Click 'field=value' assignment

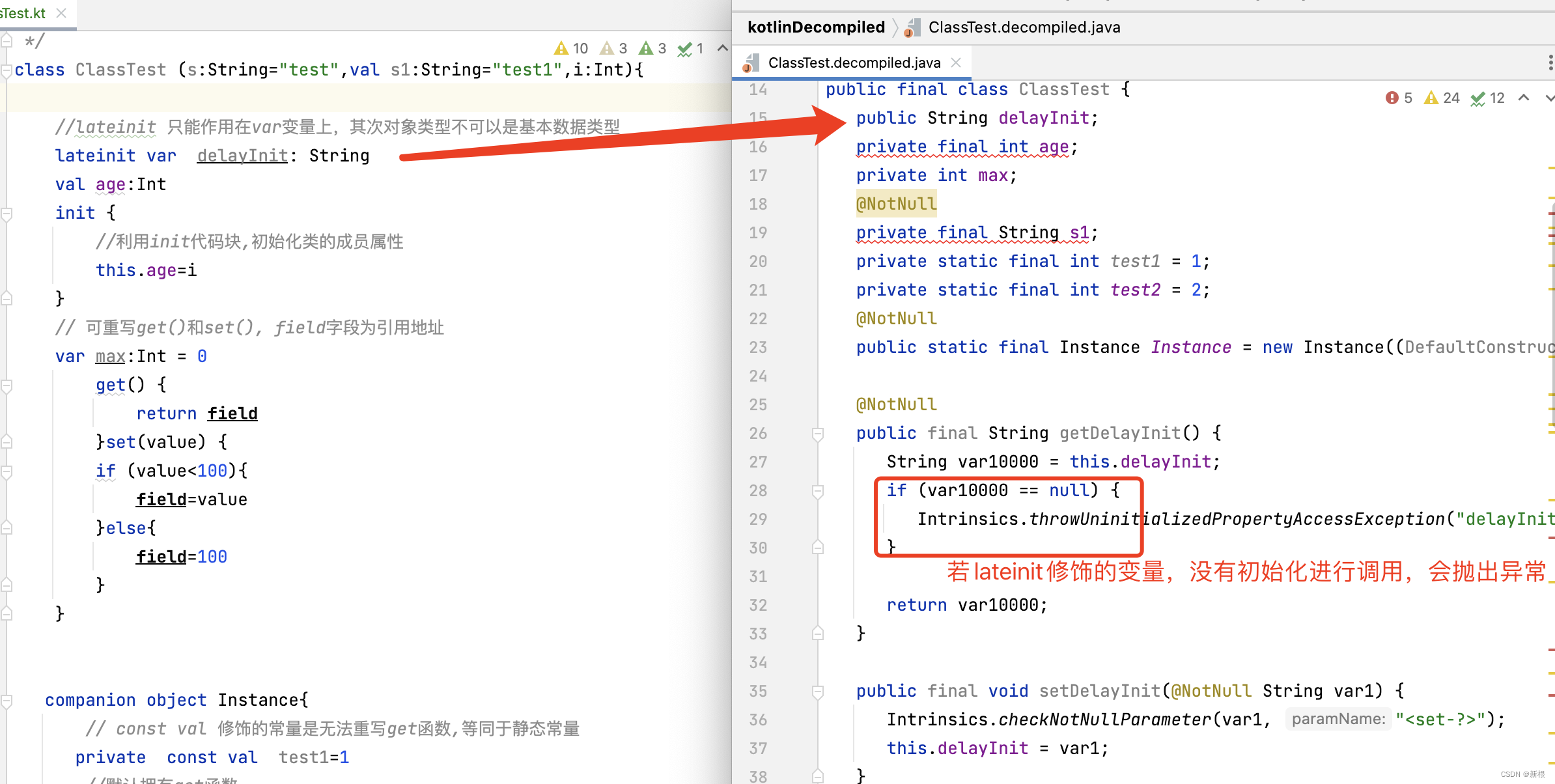192,499
